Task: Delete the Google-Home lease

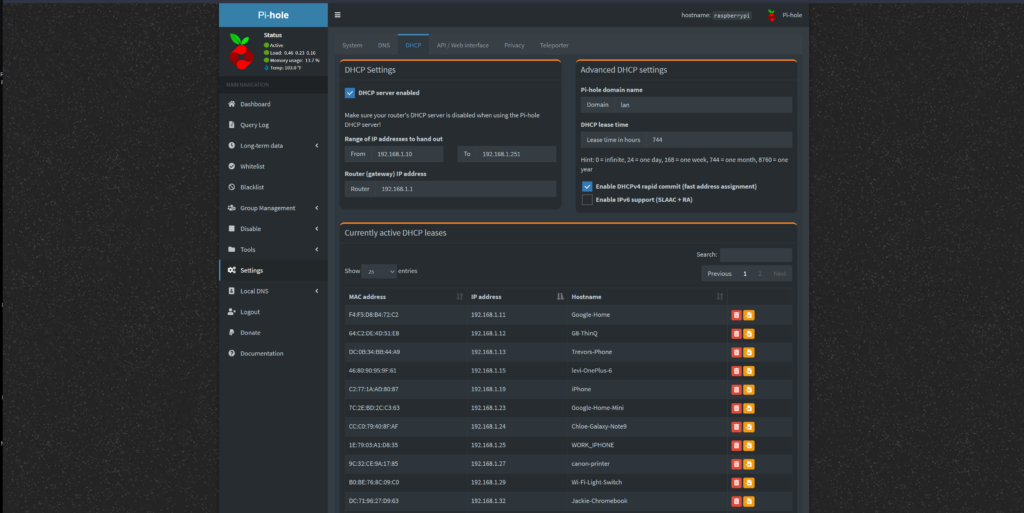Action: tap(736, 315)
